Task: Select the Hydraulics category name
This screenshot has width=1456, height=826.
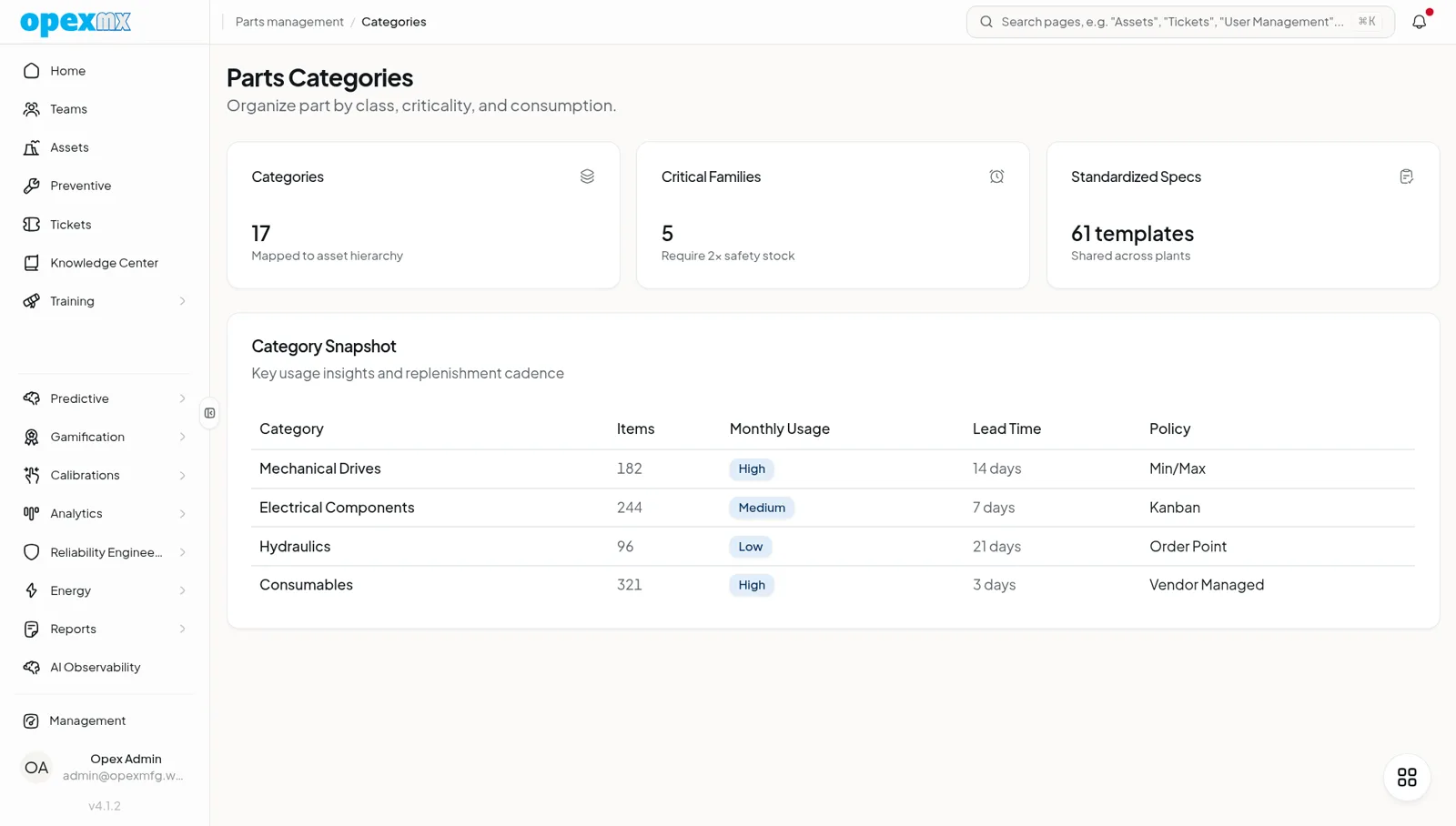Action: pos(295,547)
